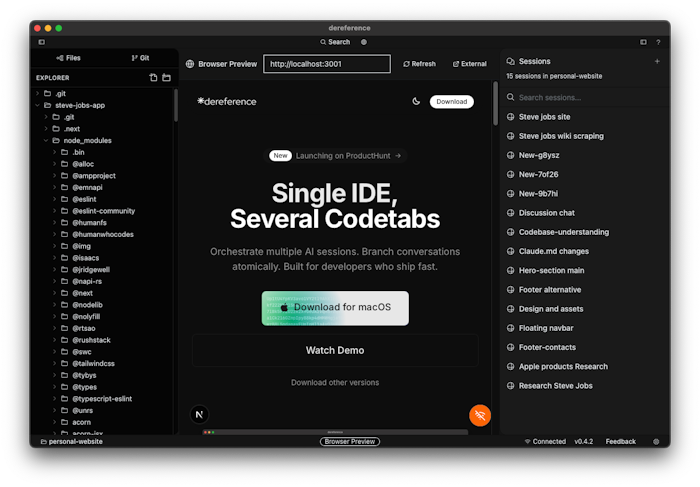Image resolution: width=700 pixels, height=487 pixels.
Task: Collapse the steve-jobs-app folder chevron
Action: [38, 105]
